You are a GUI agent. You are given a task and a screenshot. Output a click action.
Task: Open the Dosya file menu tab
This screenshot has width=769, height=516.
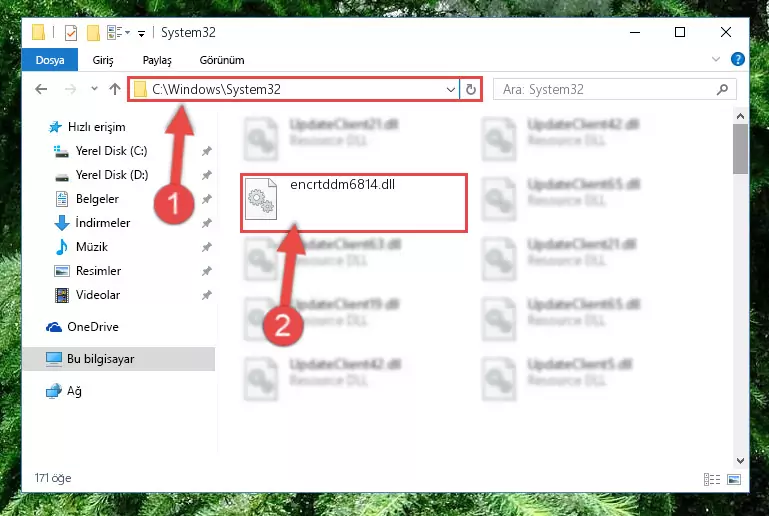coord(50,60)
